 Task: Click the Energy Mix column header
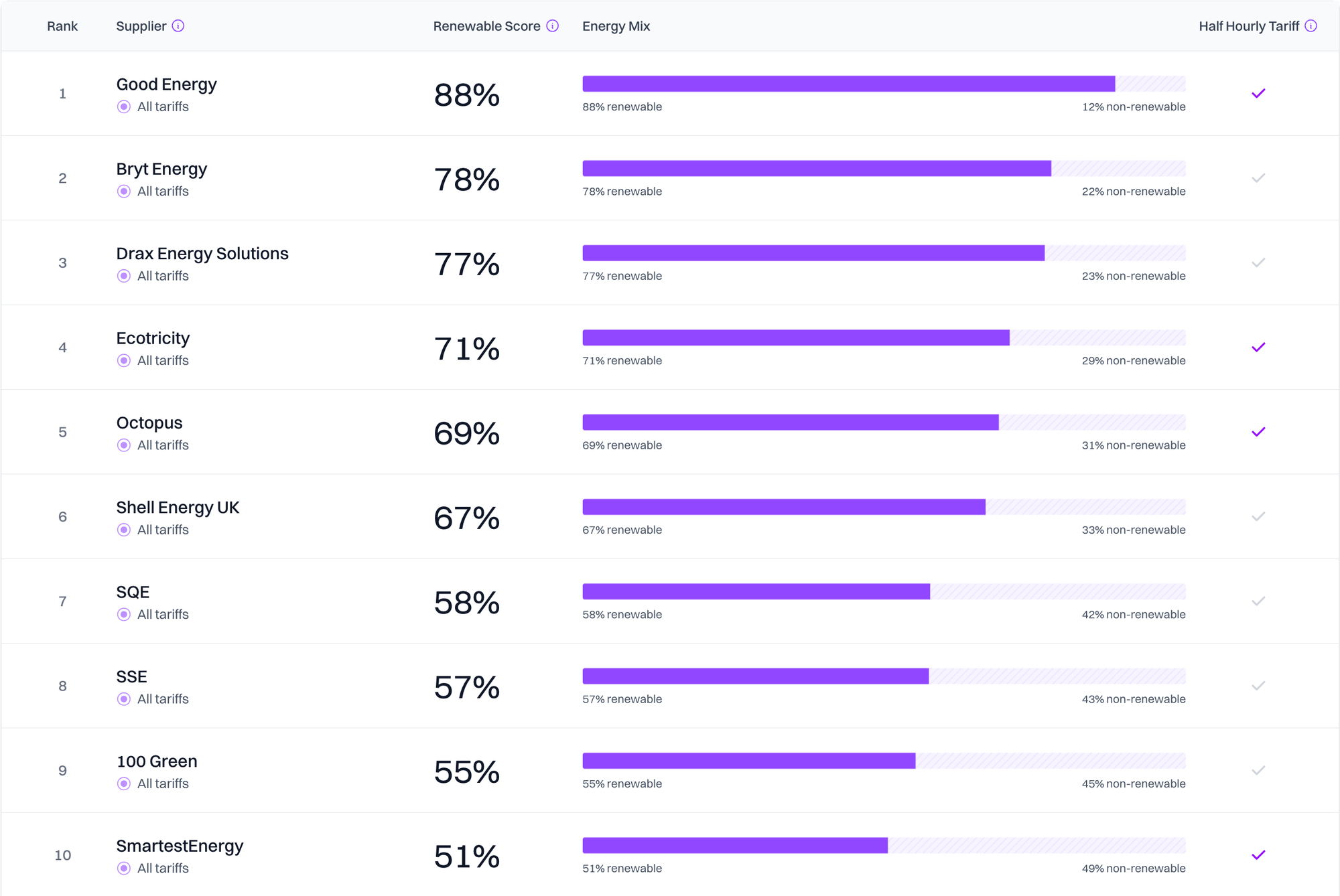[616, 26]
